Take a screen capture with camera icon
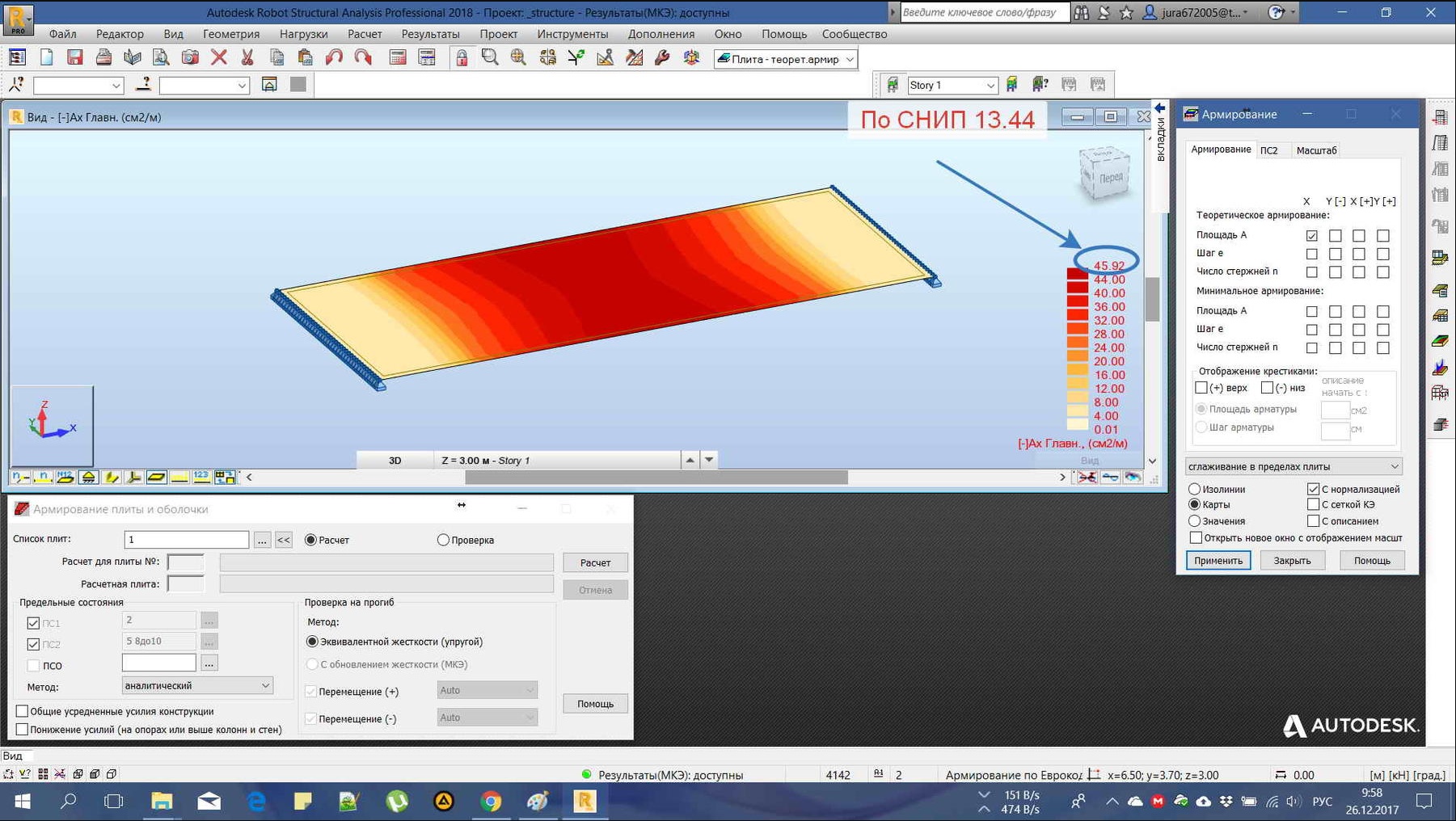Screen dimensions: 1456x821 click(x=190, y=57)
